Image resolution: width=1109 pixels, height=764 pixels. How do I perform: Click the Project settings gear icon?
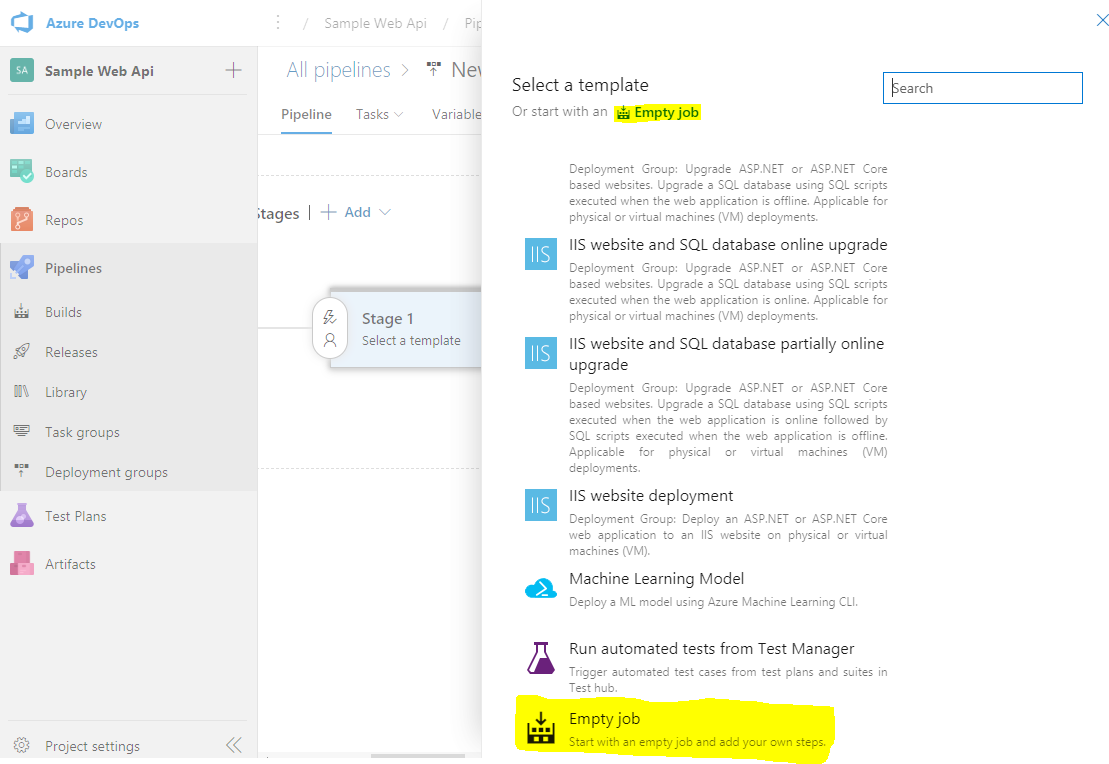(x=22, y=746)
